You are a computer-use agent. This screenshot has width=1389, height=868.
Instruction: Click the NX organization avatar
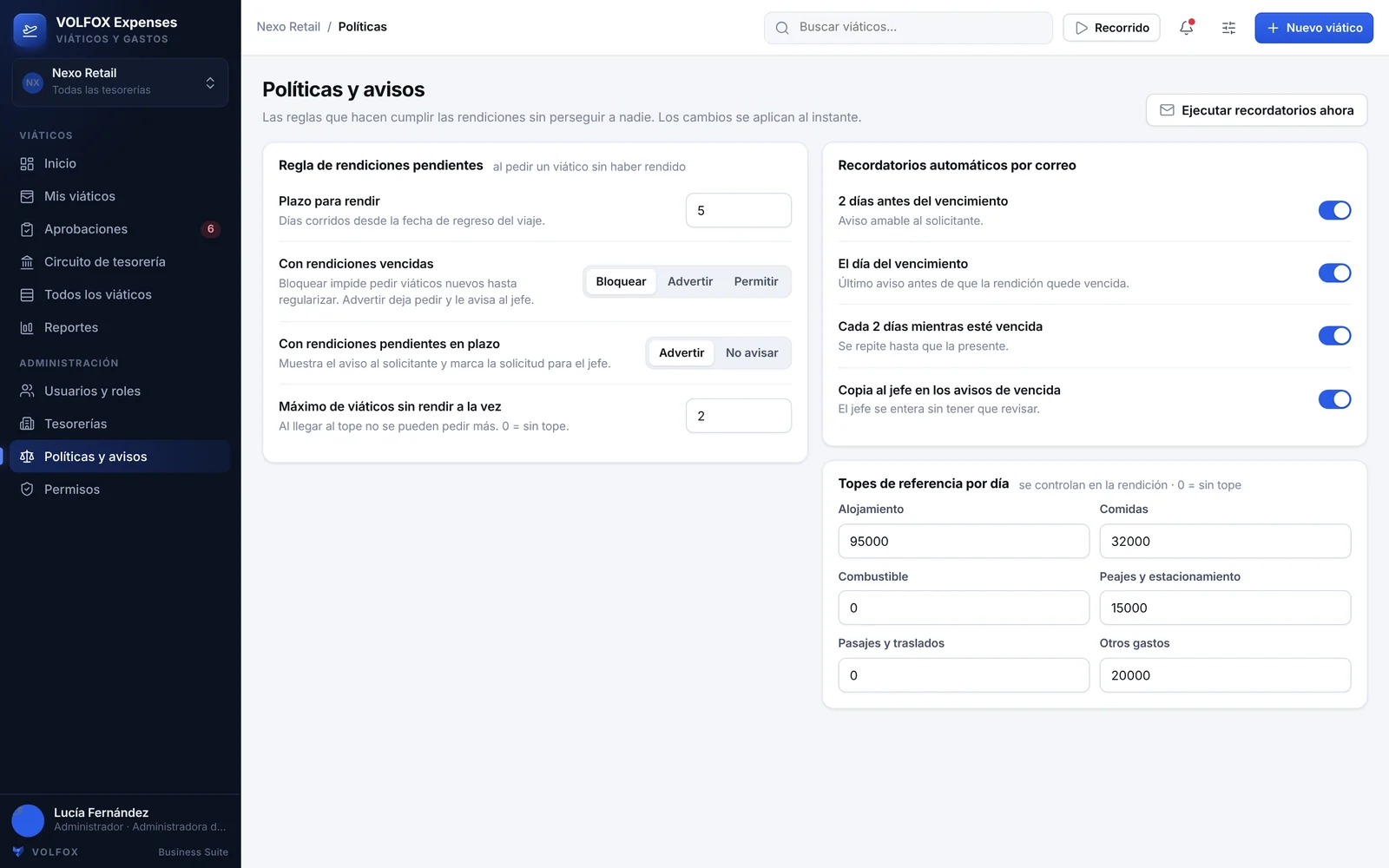[x=33, y=82]
